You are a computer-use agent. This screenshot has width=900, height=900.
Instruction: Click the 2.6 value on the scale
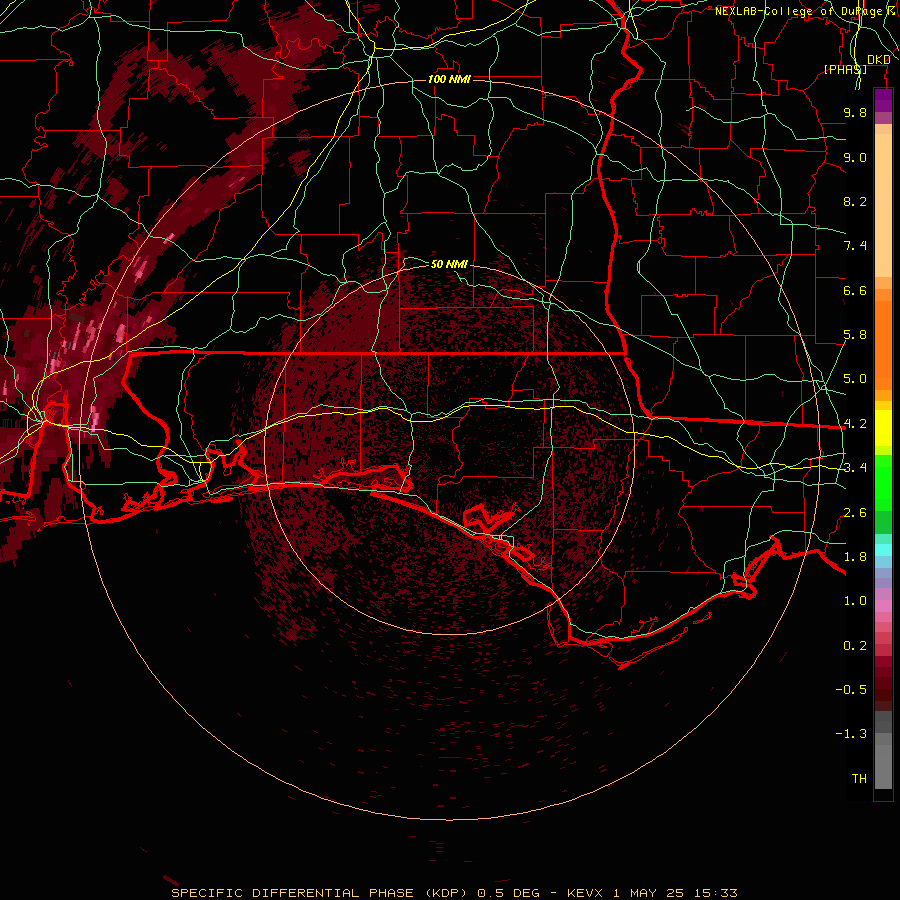click(855, 513)
